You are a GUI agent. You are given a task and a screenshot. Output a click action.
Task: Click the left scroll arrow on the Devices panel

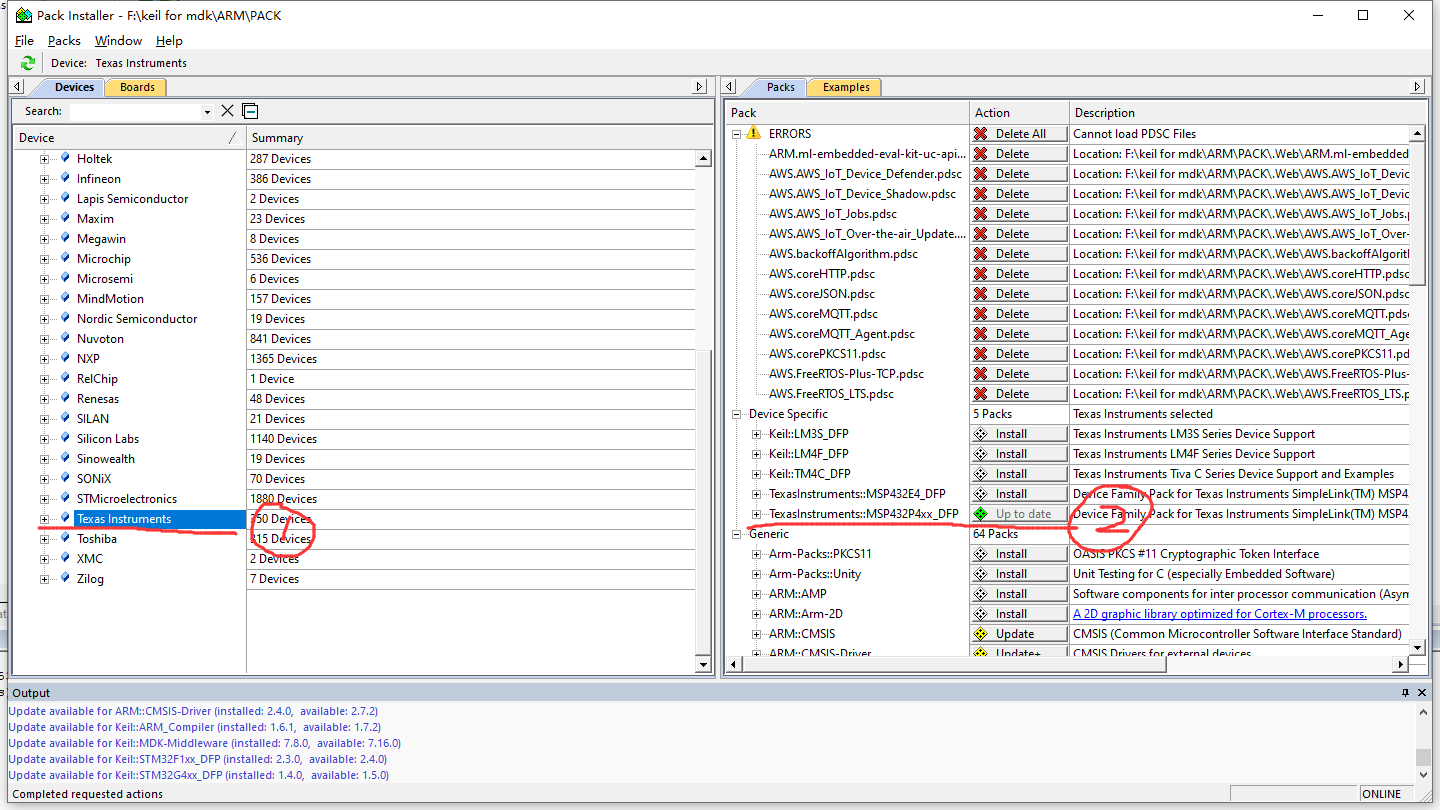pyautogui.click(x=15, y=86)
